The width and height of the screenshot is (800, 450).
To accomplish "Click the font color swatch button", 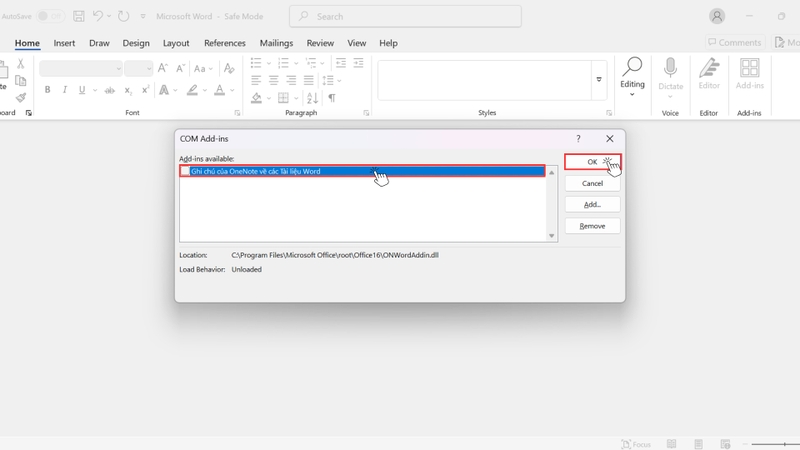I will (219, 90).
